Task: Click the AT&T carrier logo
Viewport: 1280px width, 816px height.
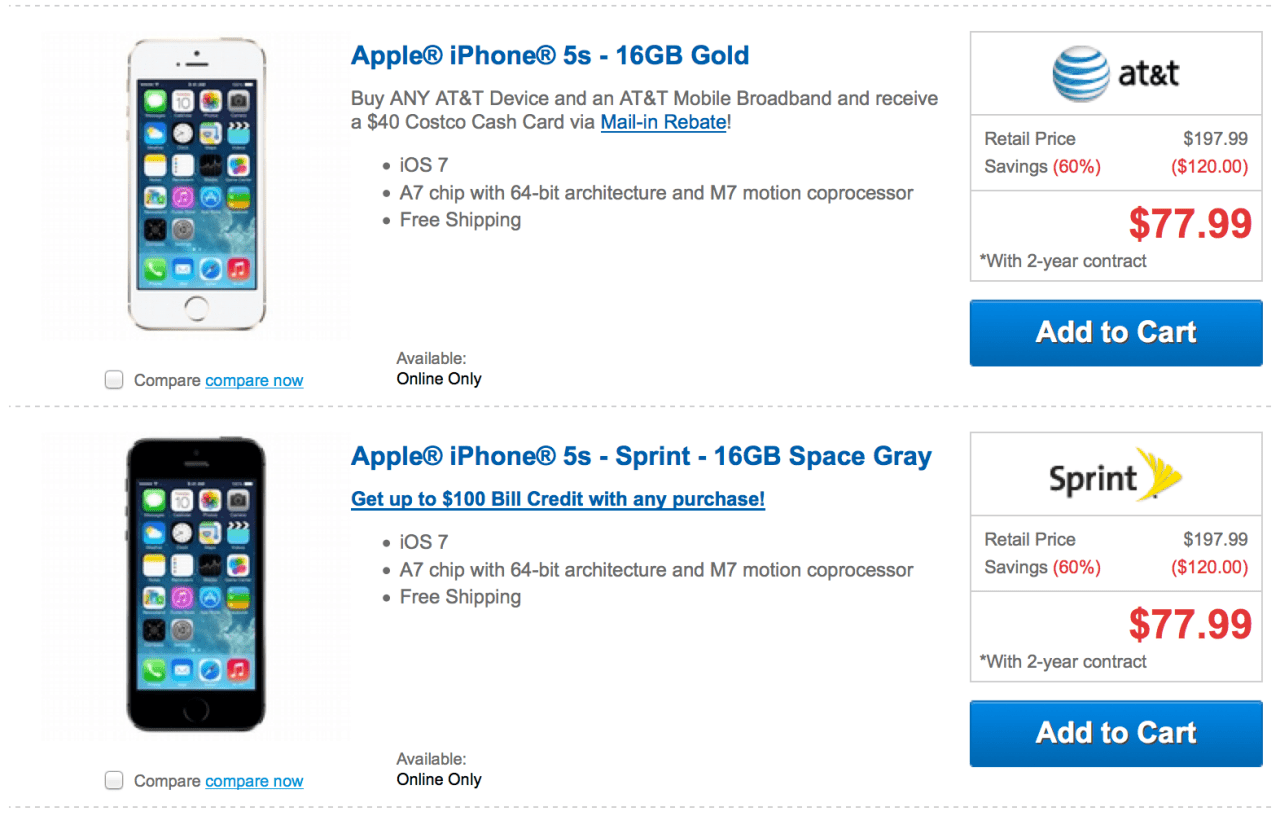Action: pos(1115,74)
